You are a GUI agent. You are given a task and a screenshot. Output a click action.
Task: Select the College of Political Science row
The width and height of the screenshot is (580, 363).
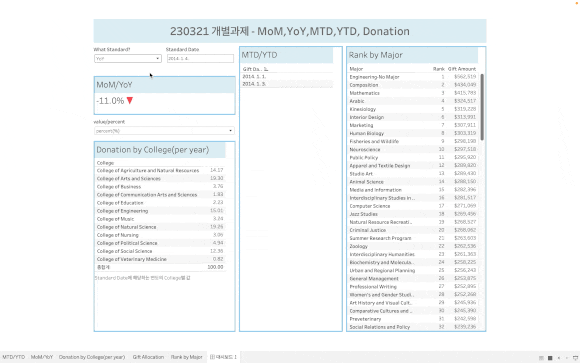tap(160, 243)
